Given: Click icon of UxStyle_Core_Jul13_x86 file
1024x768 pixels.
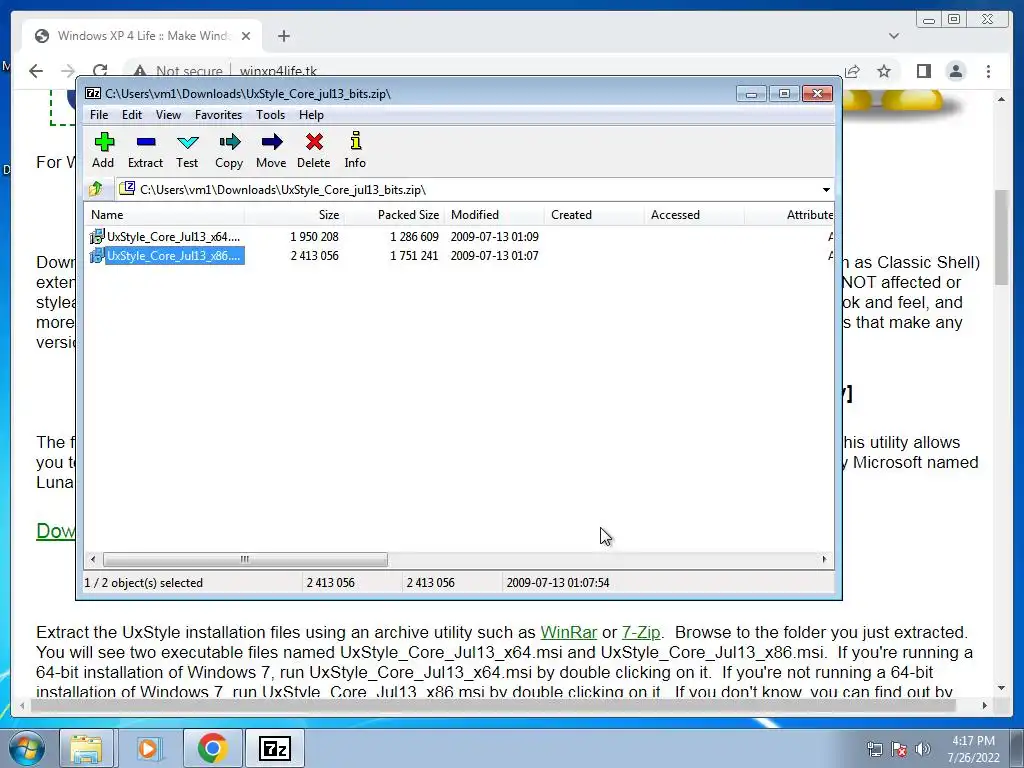Looking at the screenshot, I should point(97,255).
